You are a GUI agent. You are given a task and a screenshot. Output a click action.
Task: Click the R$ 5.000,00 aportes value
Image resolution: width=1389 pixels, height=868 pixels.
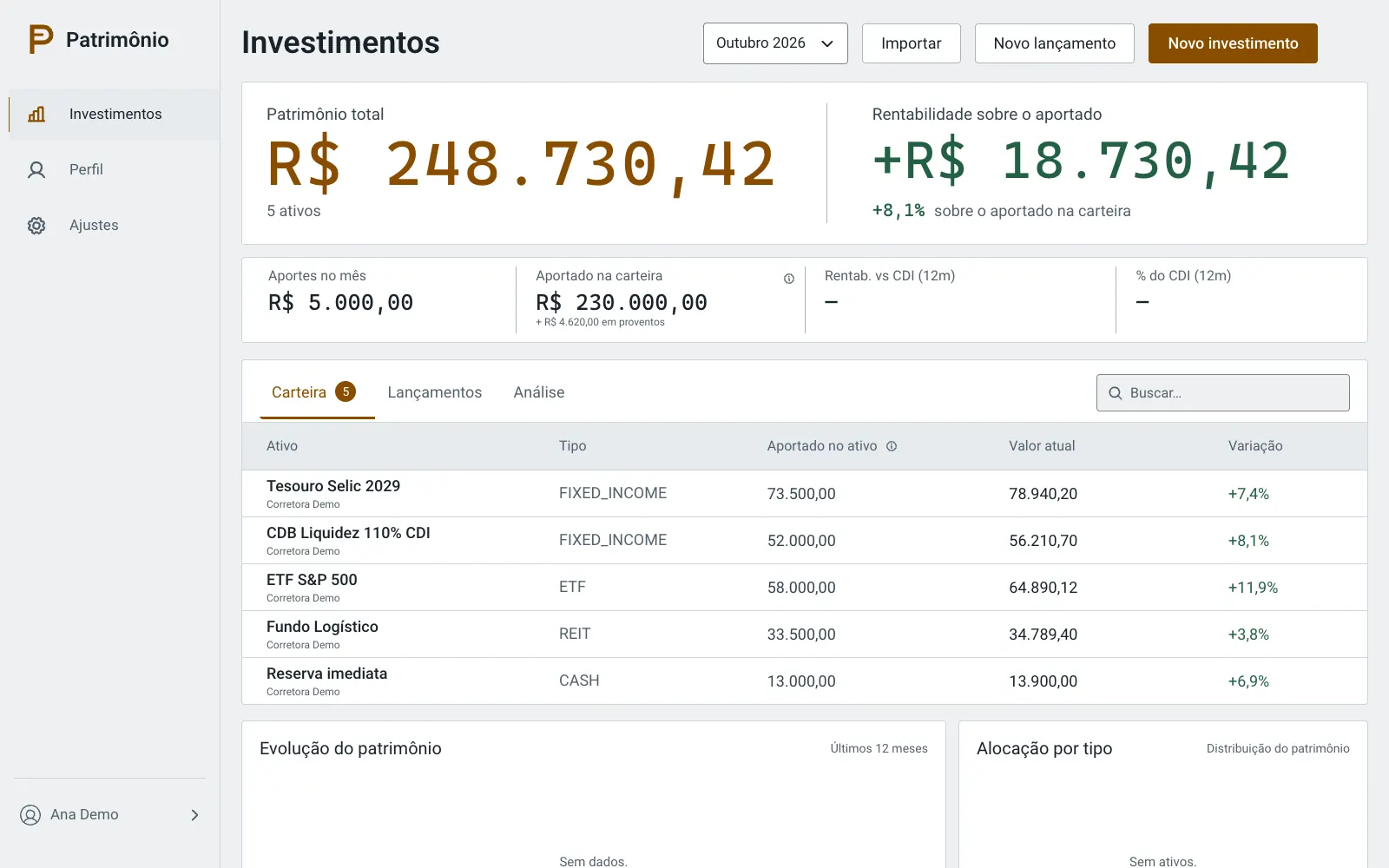[340, 303]
